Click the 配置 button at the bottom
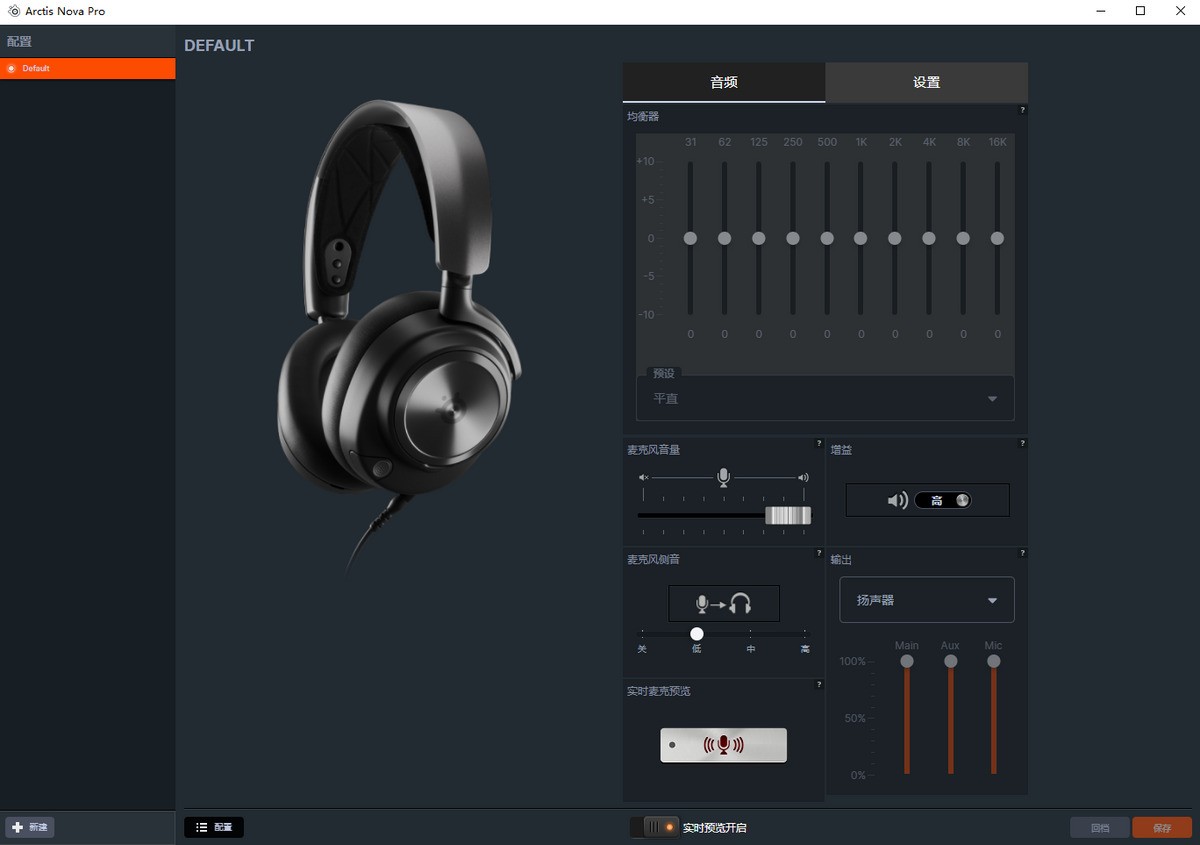This screenshot has height=845, width=1200. tap(214, 827)
